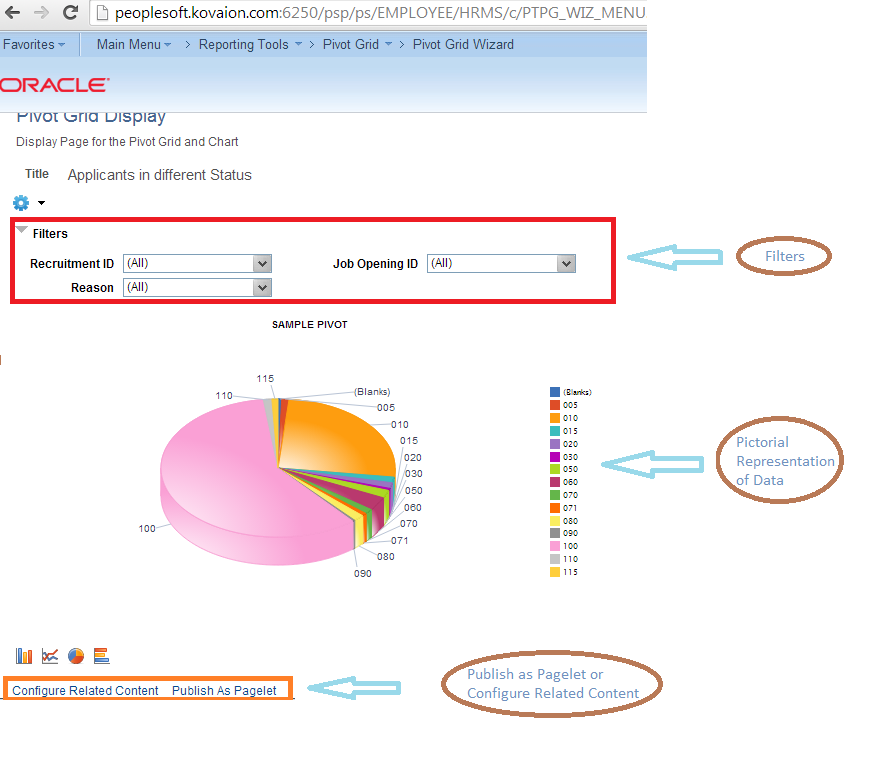884x764 pixels.
Task: Open the Reason dropdown
Action: (261, 287)
